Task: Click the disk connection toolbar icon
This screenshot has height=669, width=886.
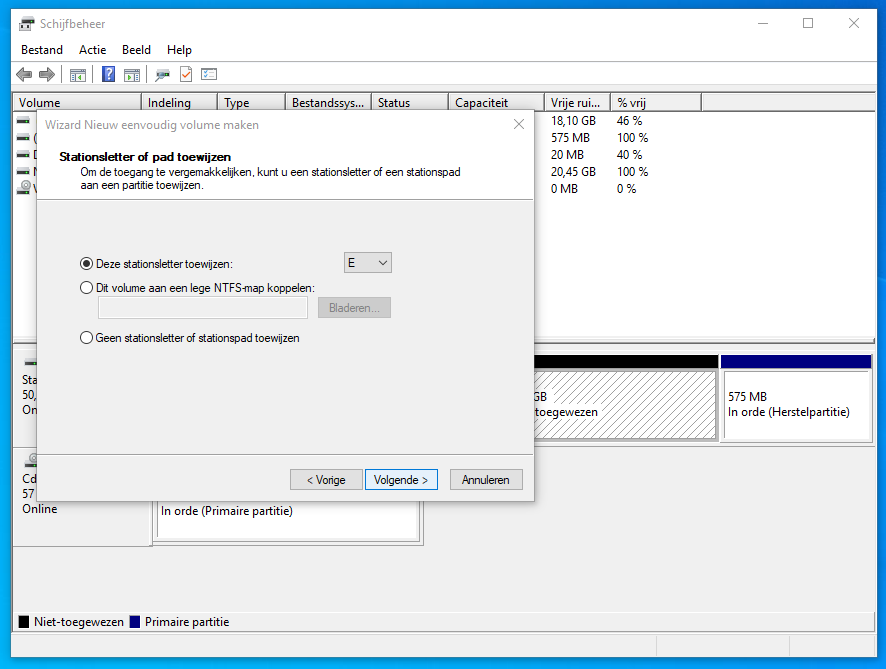Action: [x=162, y=74]
